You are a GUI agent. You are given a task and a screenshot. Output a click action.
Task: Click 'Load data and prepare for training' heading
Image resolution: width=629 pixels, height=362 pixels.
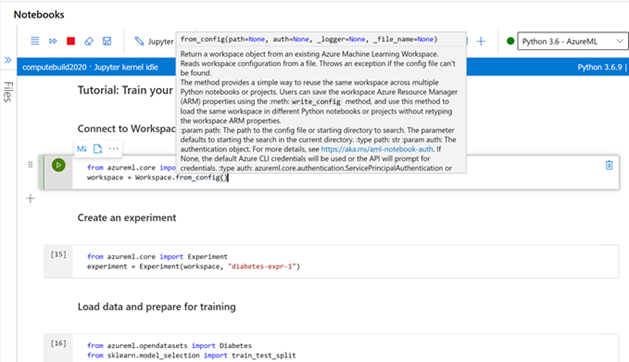(x=156, y=307)
